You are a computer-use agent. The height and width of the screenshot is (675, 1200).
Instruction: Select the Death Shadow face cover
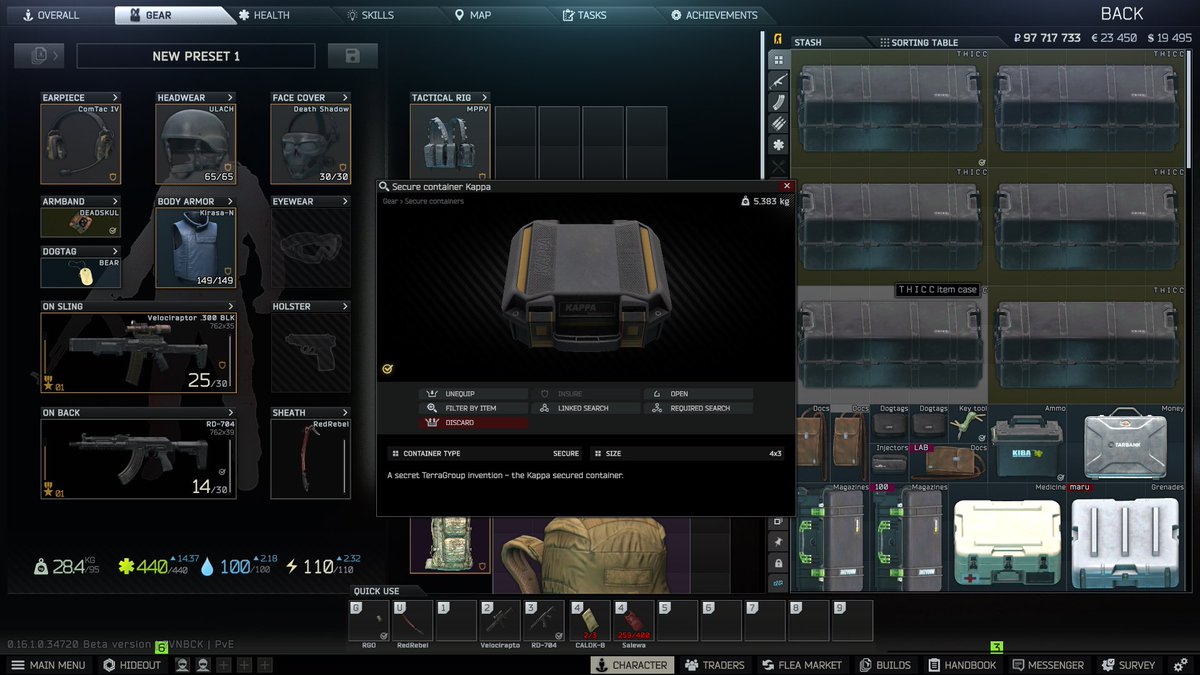(311, 144)
